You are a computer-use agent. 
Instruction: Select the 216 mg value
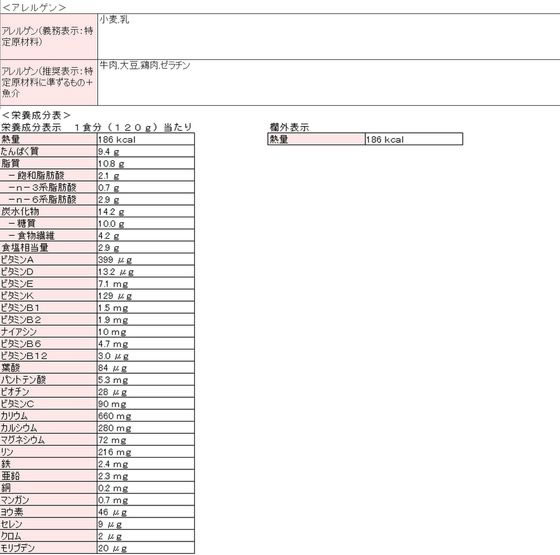[x=146, y=452]
